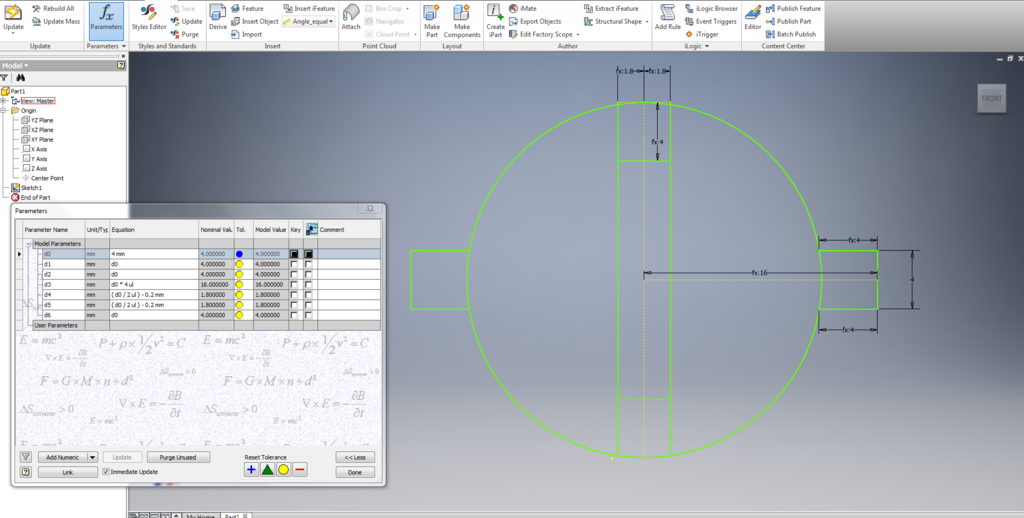Click the Make Part icon
The image size is (1024, 518).
(x=432, y=21)
